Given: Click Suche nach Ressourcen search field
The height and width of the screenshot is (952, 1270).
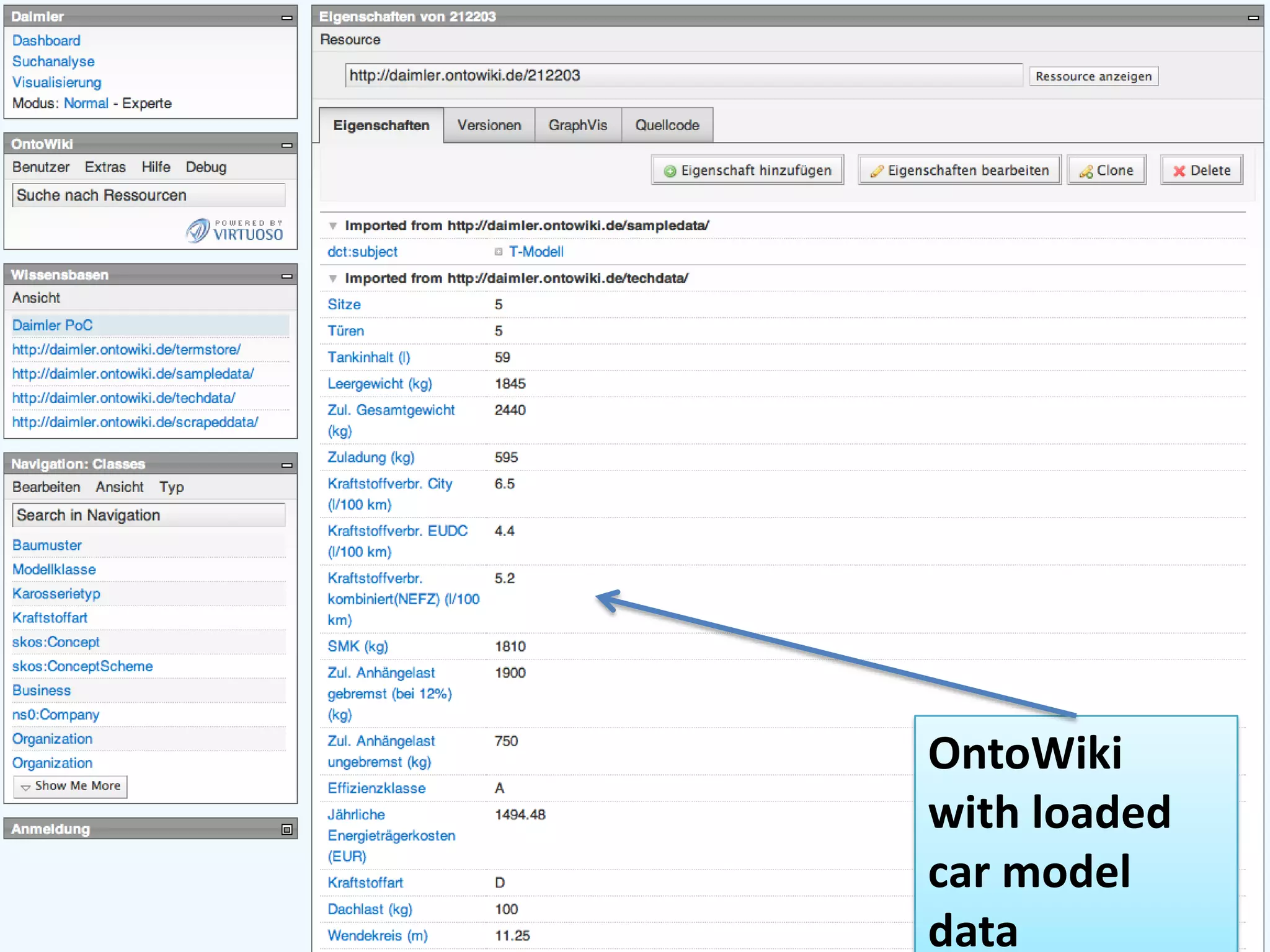Looking at the screenshot, I should (x=149, y=196).
